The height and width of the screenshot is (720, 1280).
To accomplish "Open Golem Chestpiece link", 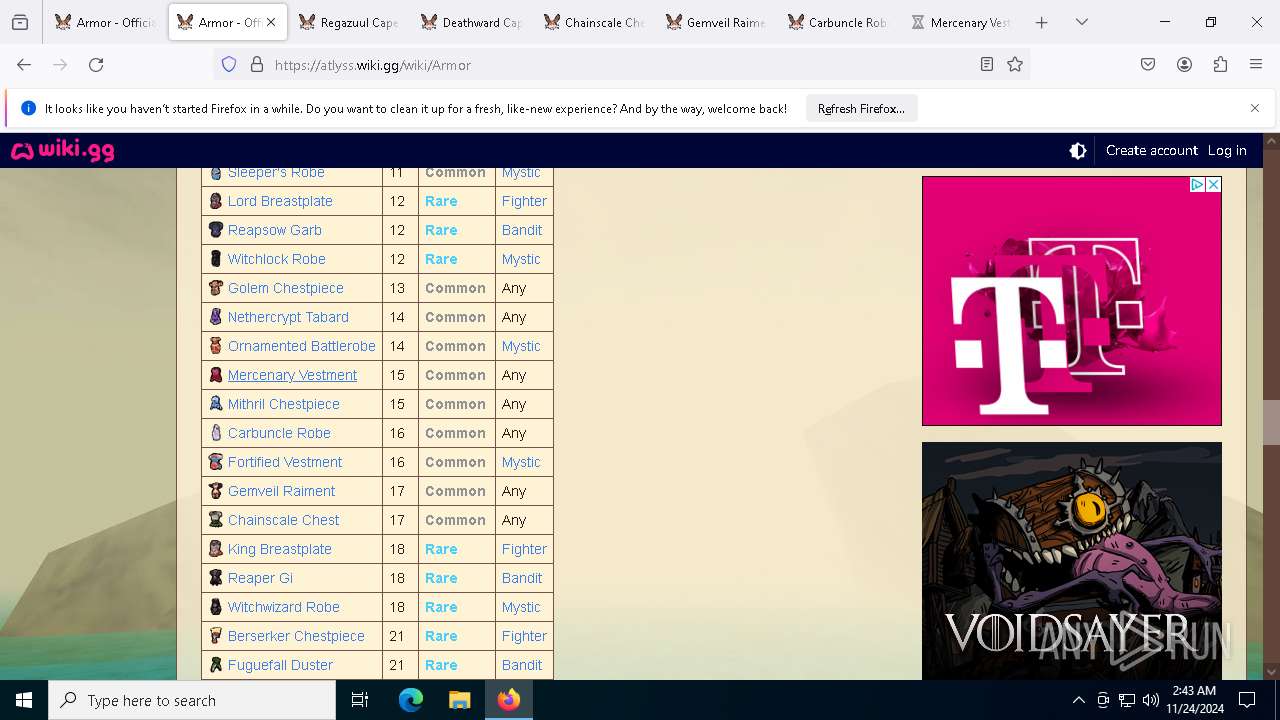I will point(286,288).
